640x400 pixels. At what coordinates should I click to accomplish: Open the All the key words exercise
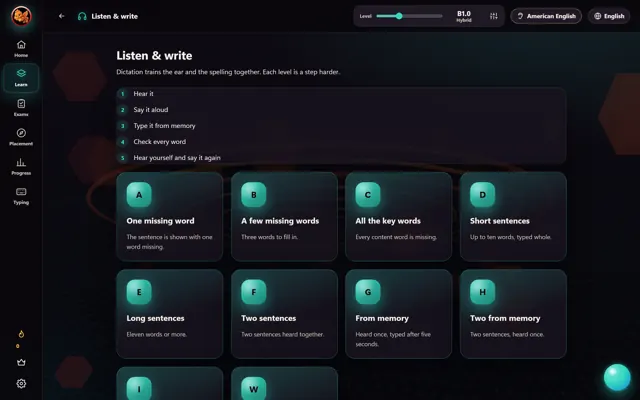tap(399, 217)
